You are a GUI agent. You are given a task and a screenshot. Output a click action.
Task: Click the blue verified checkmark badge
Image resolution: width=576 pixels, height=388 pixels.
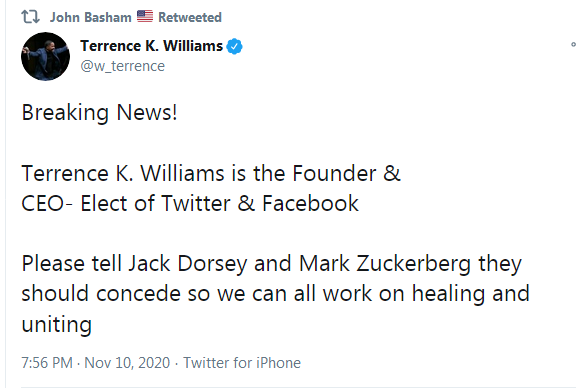234,46
